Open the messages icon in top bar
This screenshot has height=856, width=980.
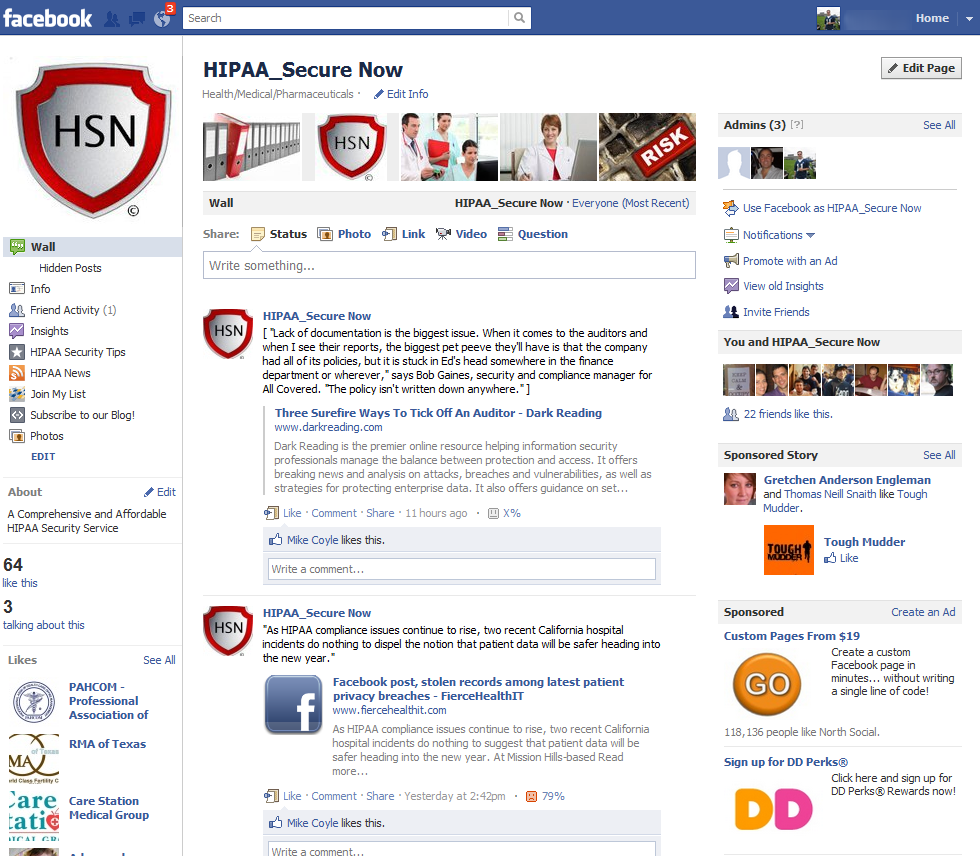coord(137,18)
